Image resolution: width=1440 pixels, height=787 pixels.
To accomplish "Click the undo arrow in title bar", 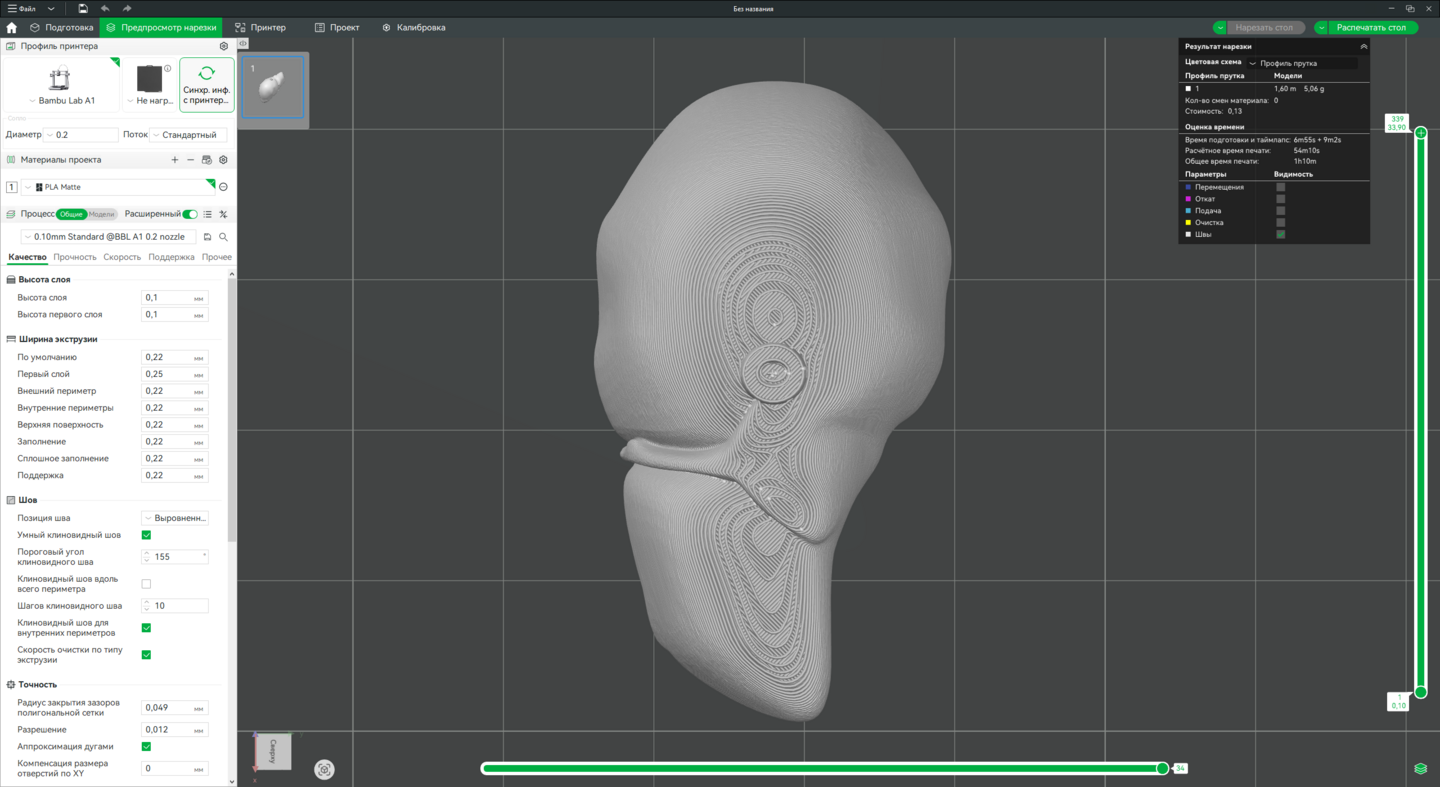I will (x=105, y=9).
